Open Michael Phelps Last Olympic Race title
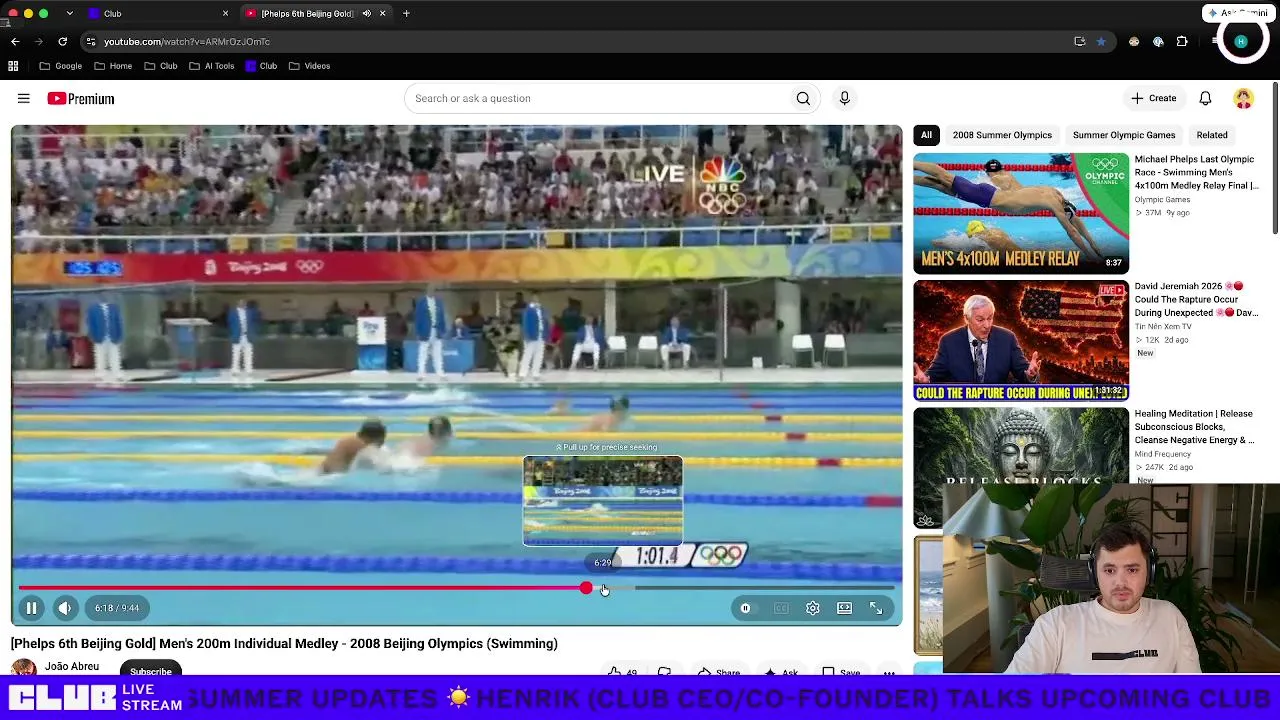This screenshot has width=1280, height=720. (x=1196, y=172)
